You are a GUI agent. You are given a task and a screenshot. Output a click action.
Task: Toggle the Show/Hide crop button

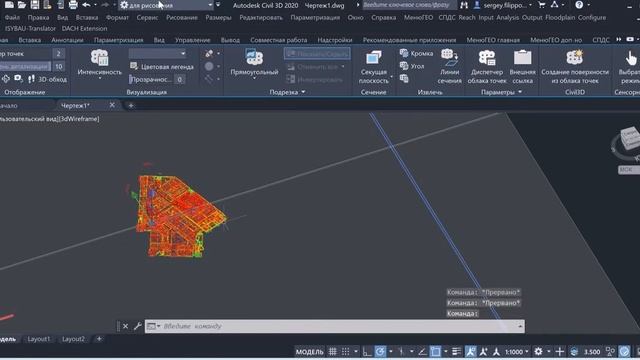click(317, 53)
